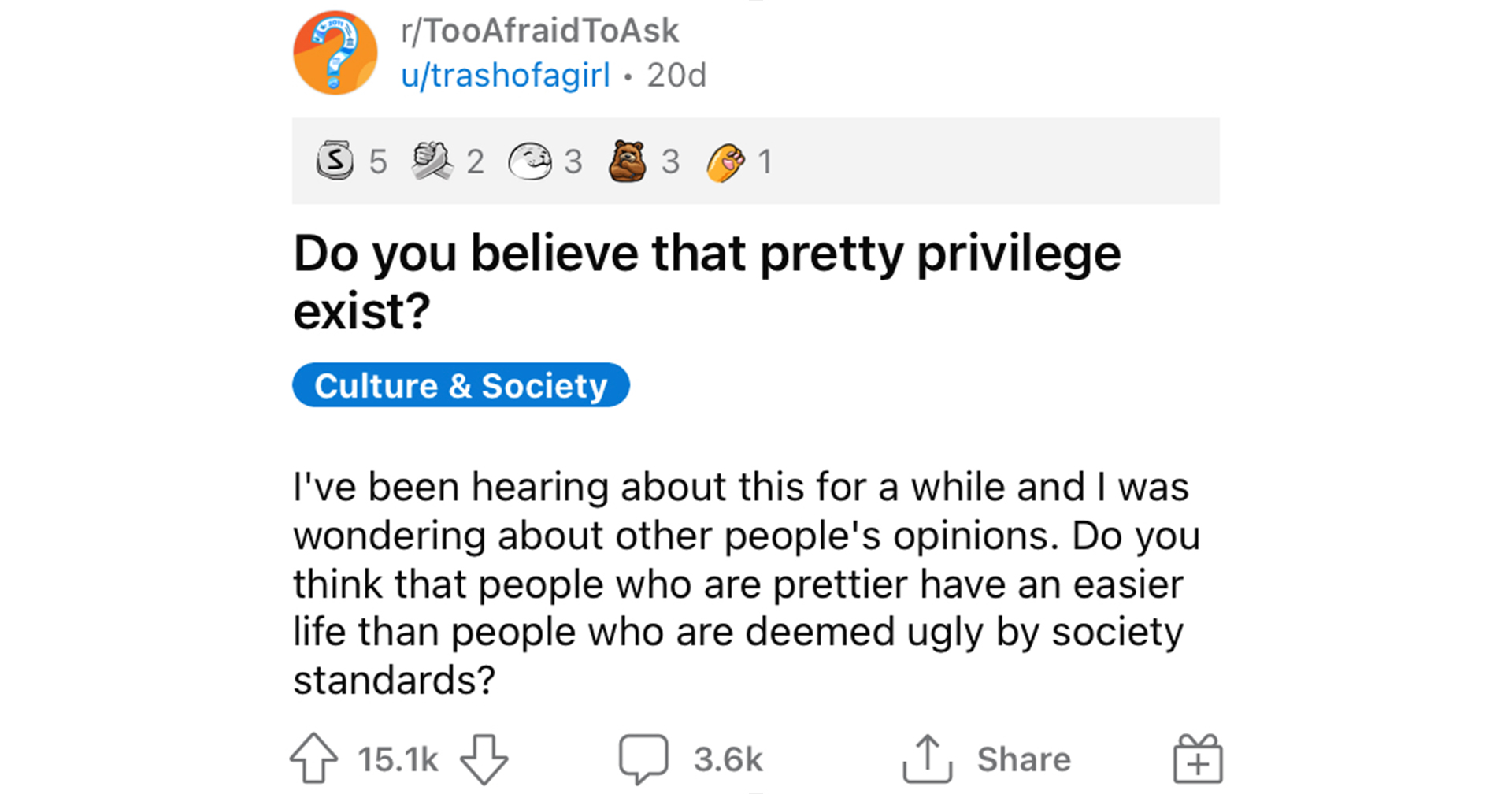This screenshot has height=794, width=1512.
Task: Click the 20d post timestamp
Action: pos(676,76)
